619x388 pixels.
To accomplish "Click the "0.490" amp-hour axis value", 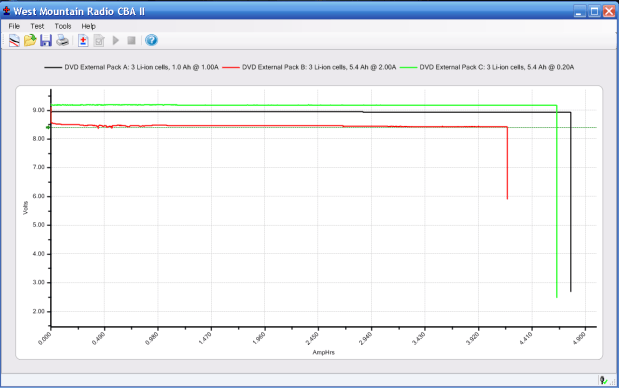I will (98, 339).
